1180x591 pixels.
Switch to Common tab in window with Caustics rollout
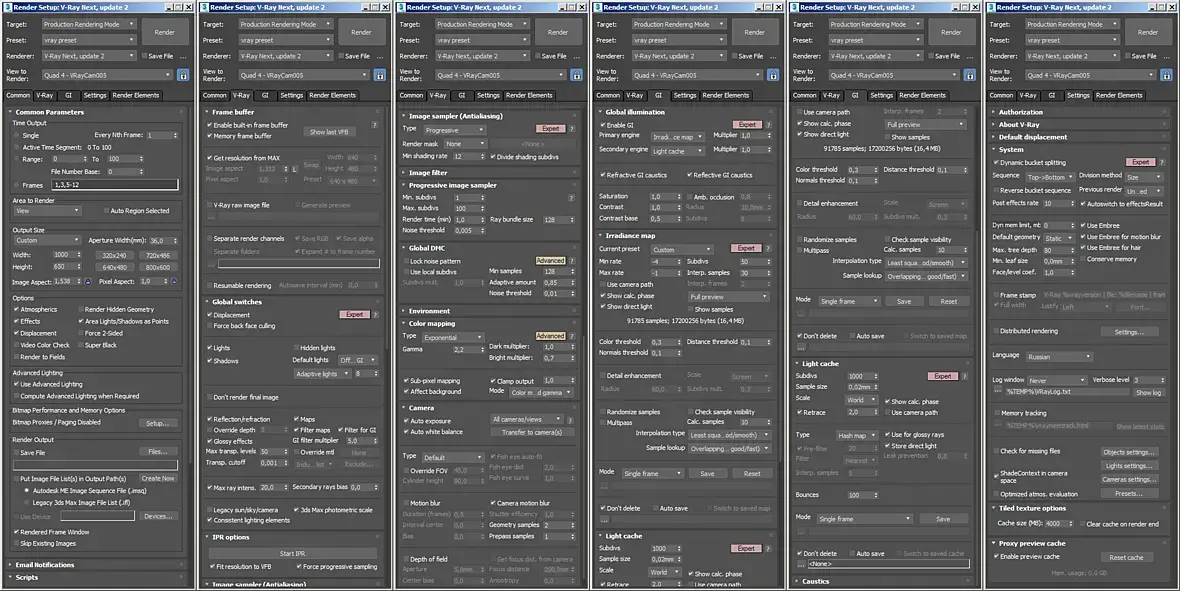(804, 96)
